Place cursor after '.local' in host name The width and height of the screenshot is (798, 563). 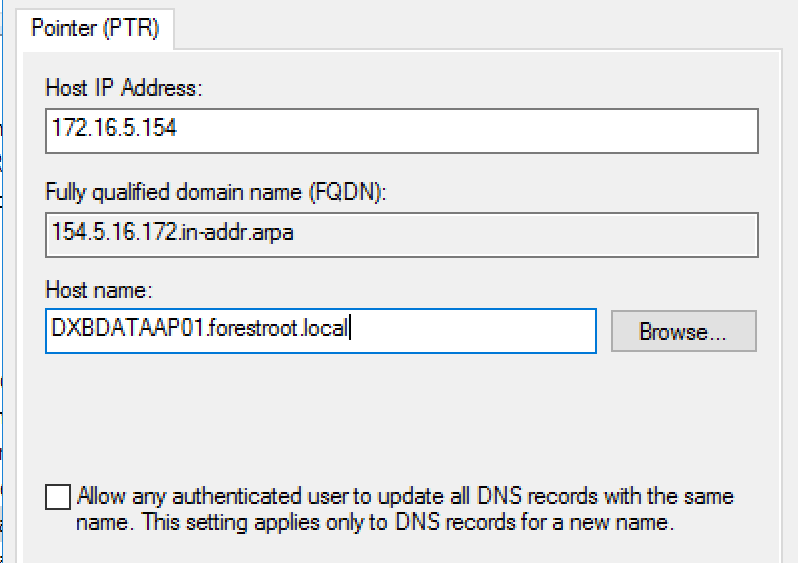point(350,328)
